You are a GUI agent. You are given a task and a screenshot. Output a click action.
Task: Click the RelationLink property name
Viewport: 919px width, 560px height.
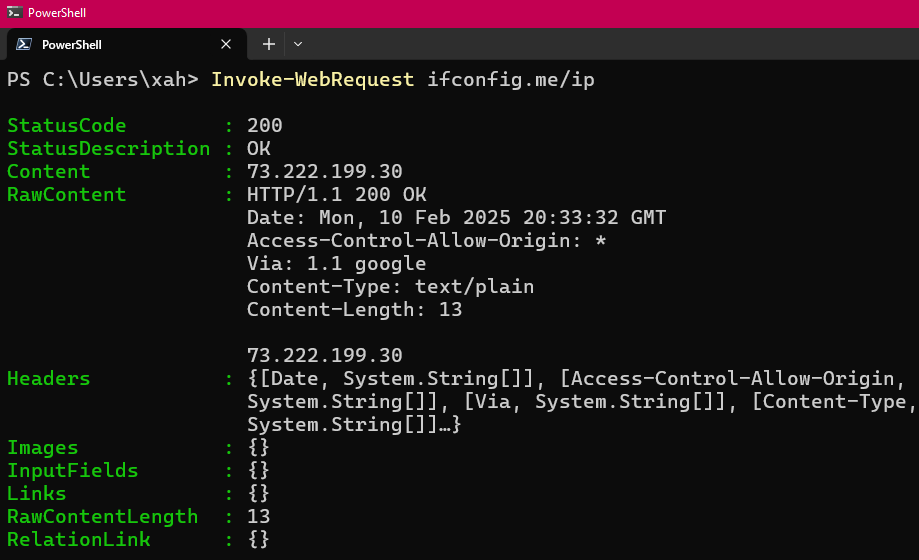(79, 540)
